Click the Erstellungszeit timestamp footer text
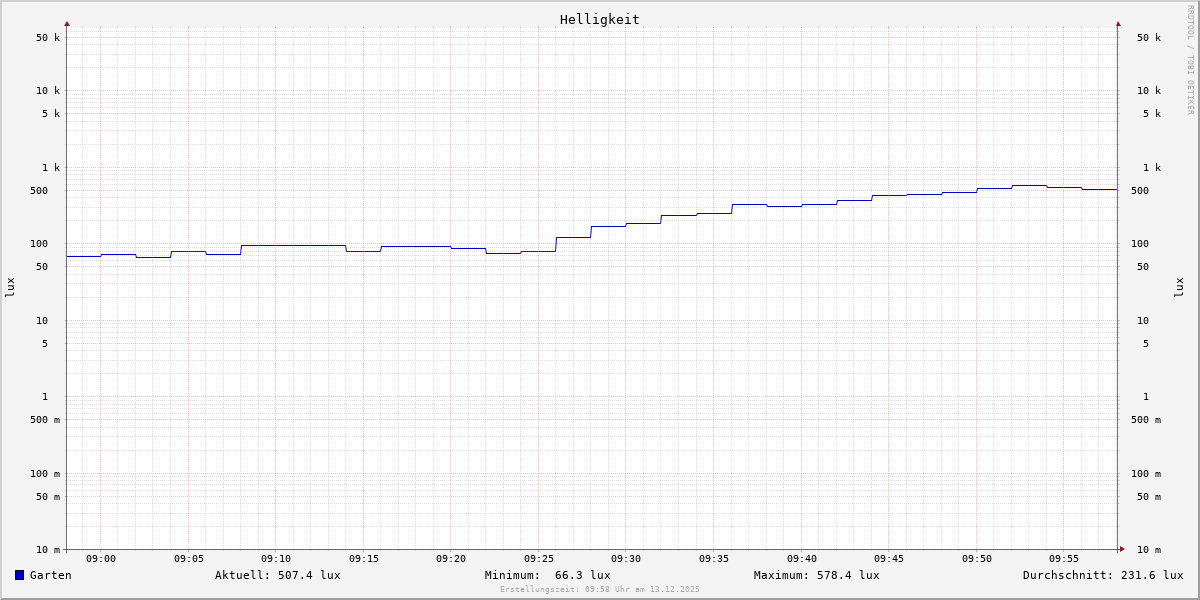Viewport: 1200px width, 600px height. point(600,590)
